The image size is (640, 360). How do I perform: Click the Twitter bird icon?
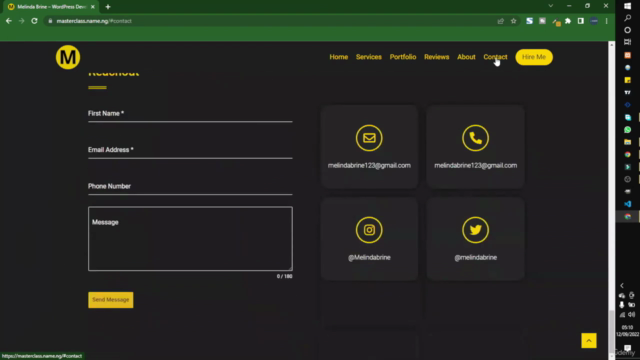(476, 230)
